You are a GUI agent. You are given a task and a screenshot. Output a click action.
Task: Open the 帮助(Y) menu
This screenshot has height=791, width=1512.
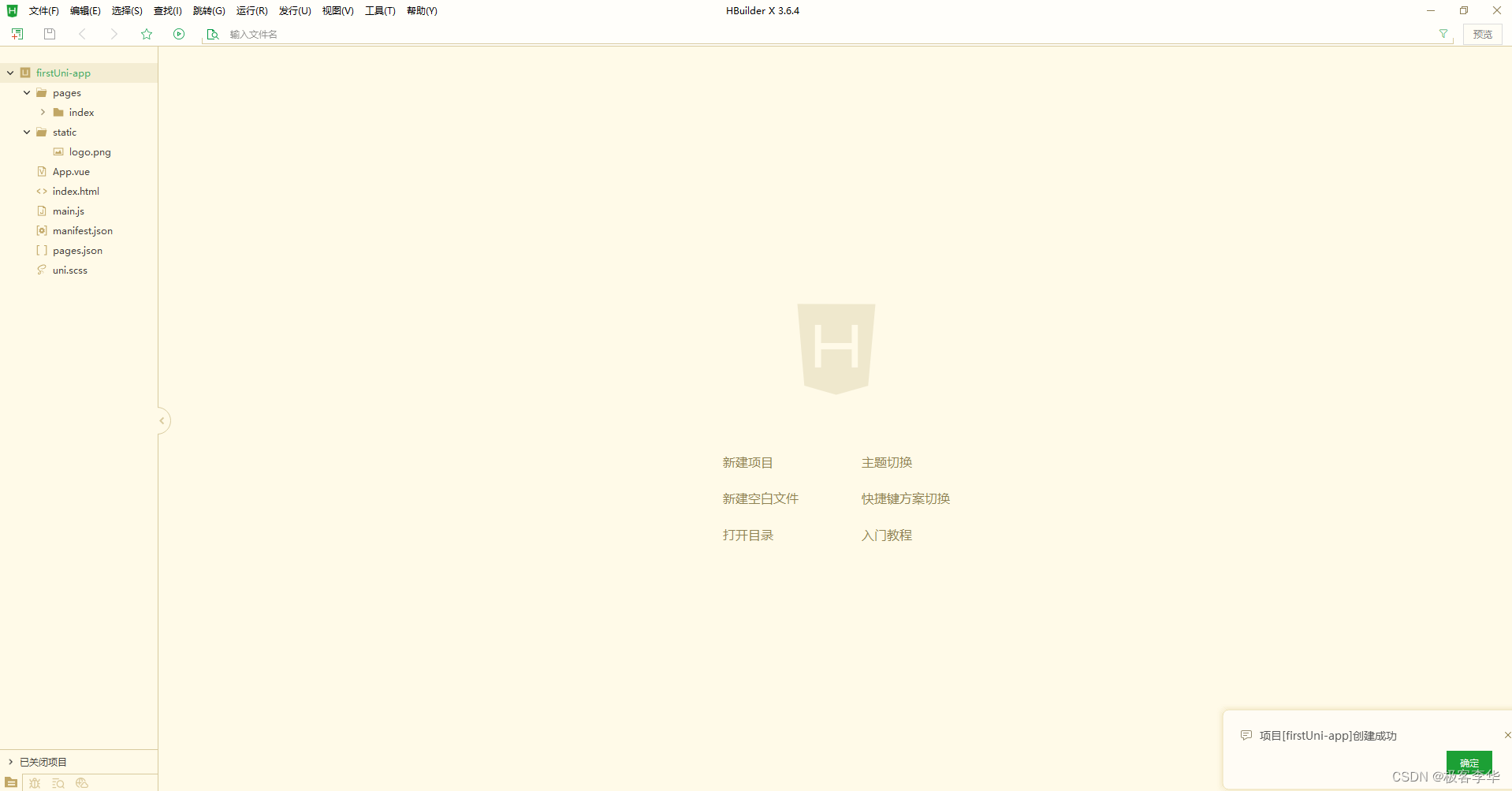coord(422,11)
